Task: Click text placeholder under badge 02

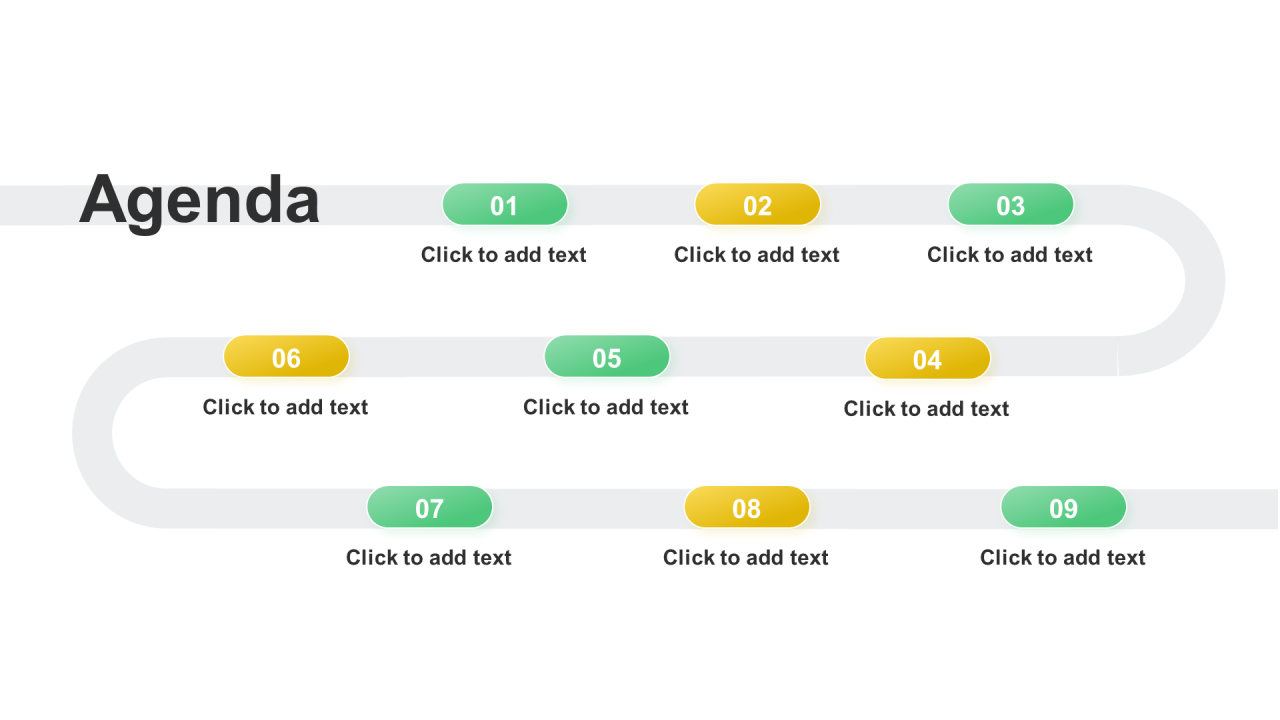Action: click(x=757, y=255)
